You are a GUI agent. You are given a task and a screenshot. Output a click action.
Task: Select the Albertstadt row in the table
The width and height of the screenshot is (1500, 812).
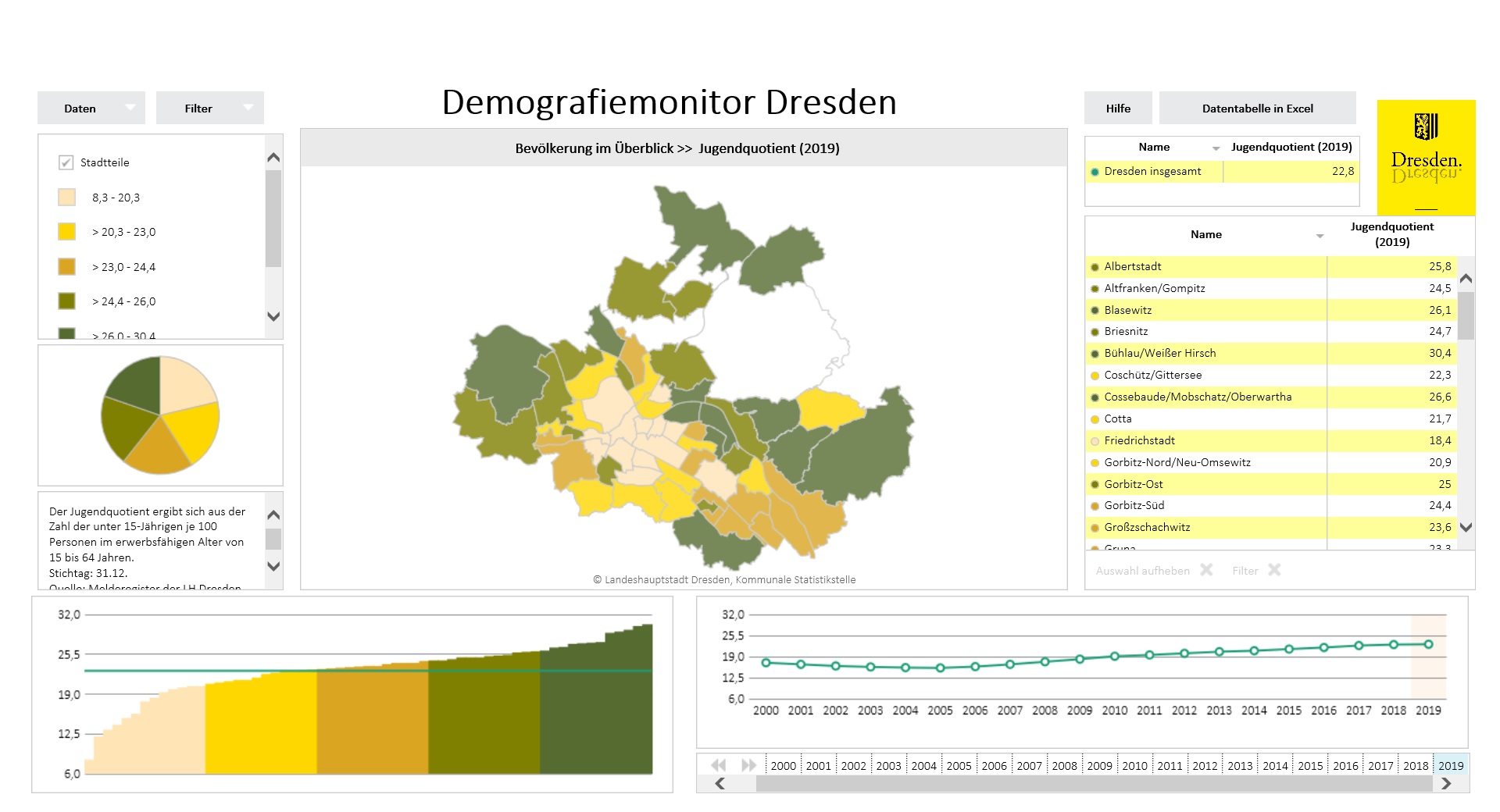(x=1133, y=267)
